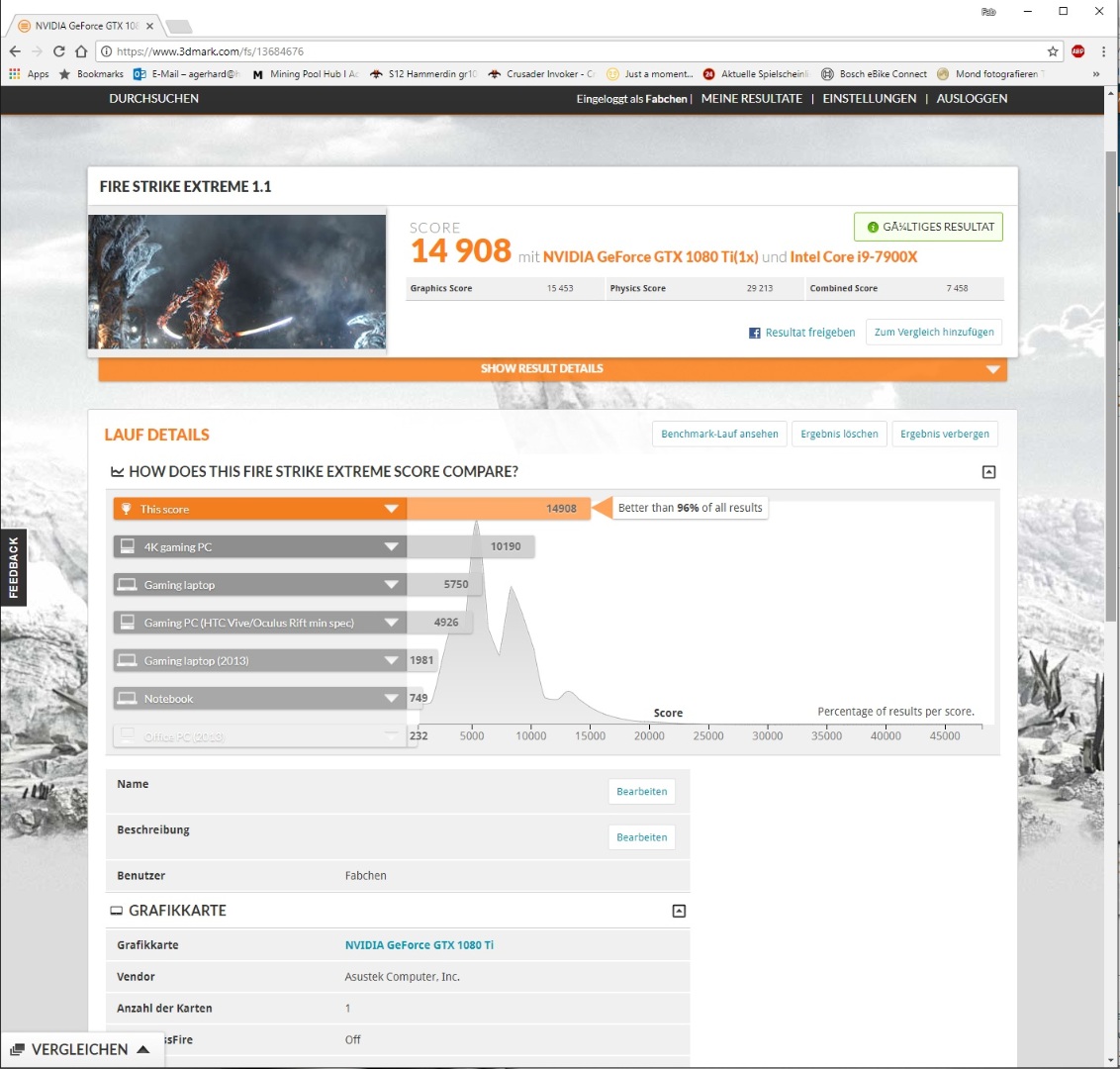Click Zum Vergleich hinzufügen button
Viewport: 1120px width, 1069px height.
[x=934, y=333]
